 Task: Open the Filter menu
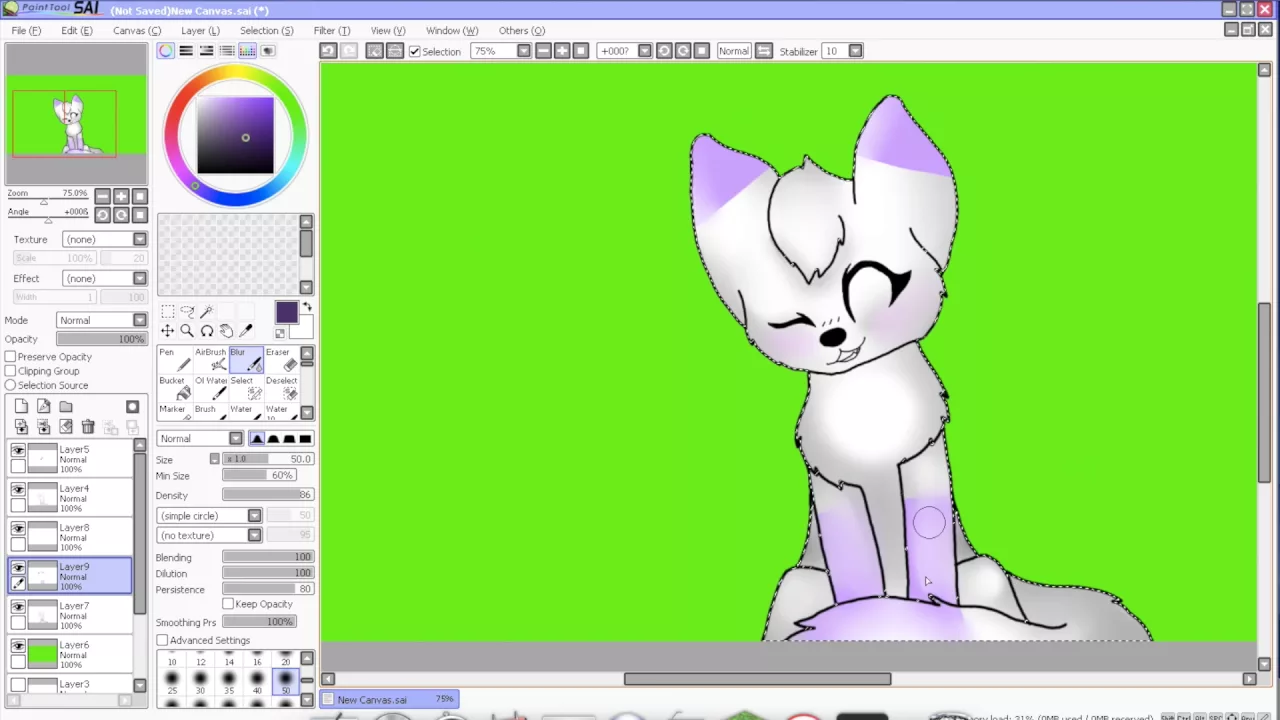click(x=332, y=31)
